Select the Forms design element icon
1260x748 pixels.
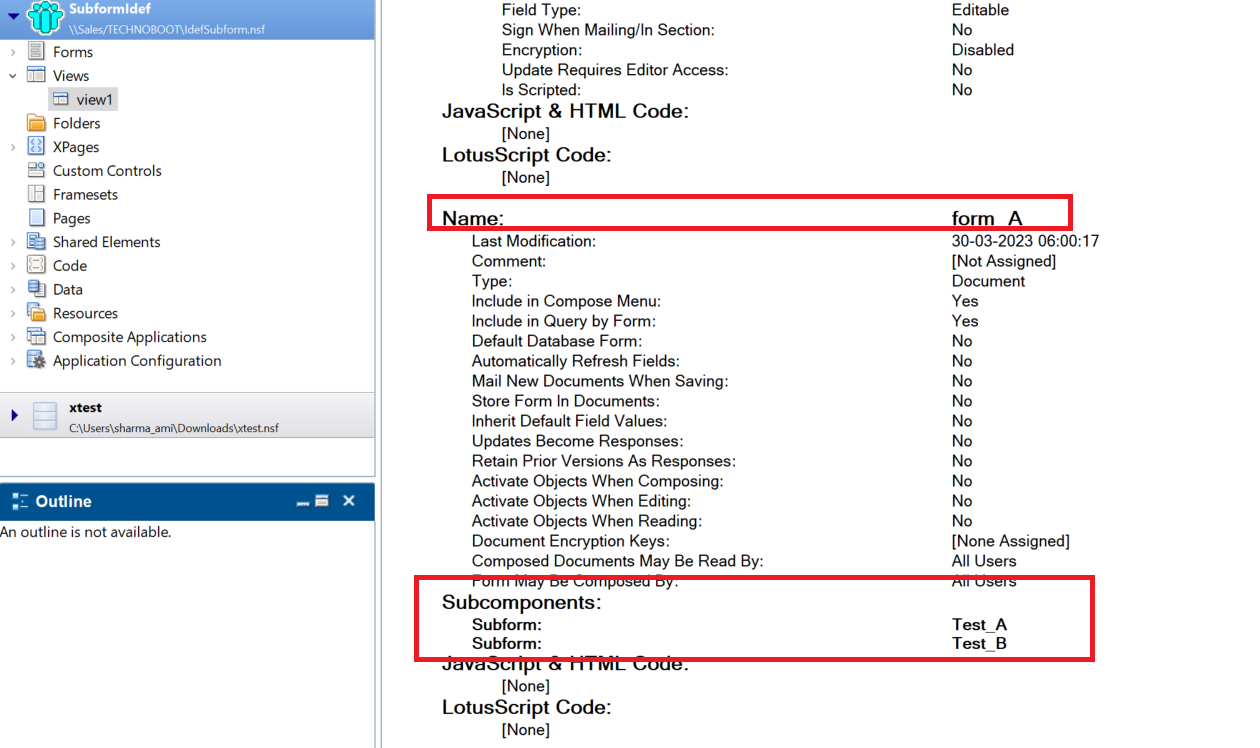tap(38, 51)
